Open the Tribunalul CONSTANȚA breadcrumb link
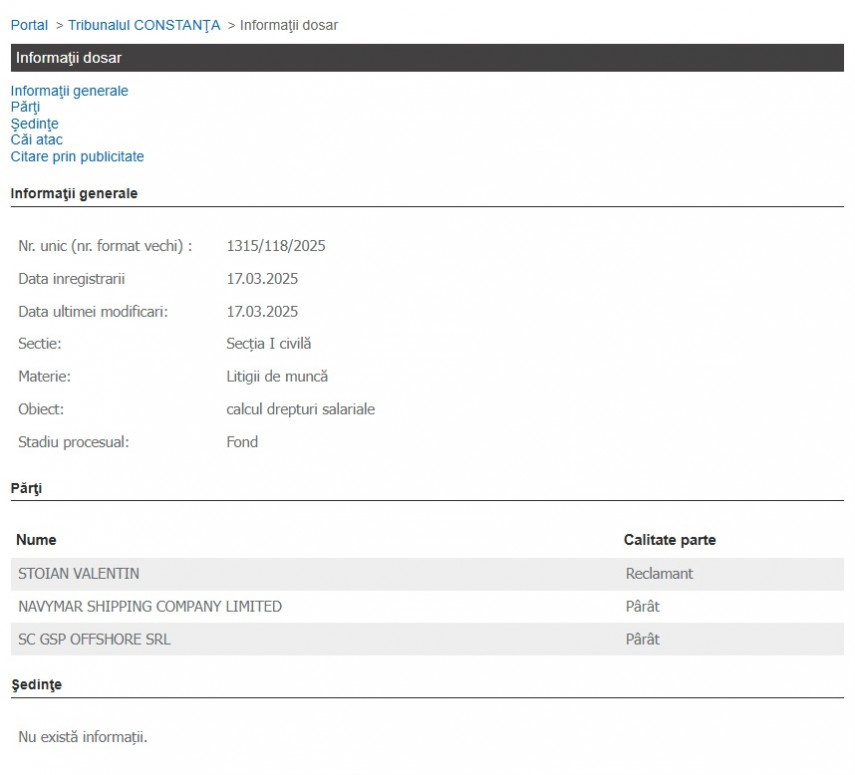The height and width of the screenshot is (775, 855). [x=144, y=25]
